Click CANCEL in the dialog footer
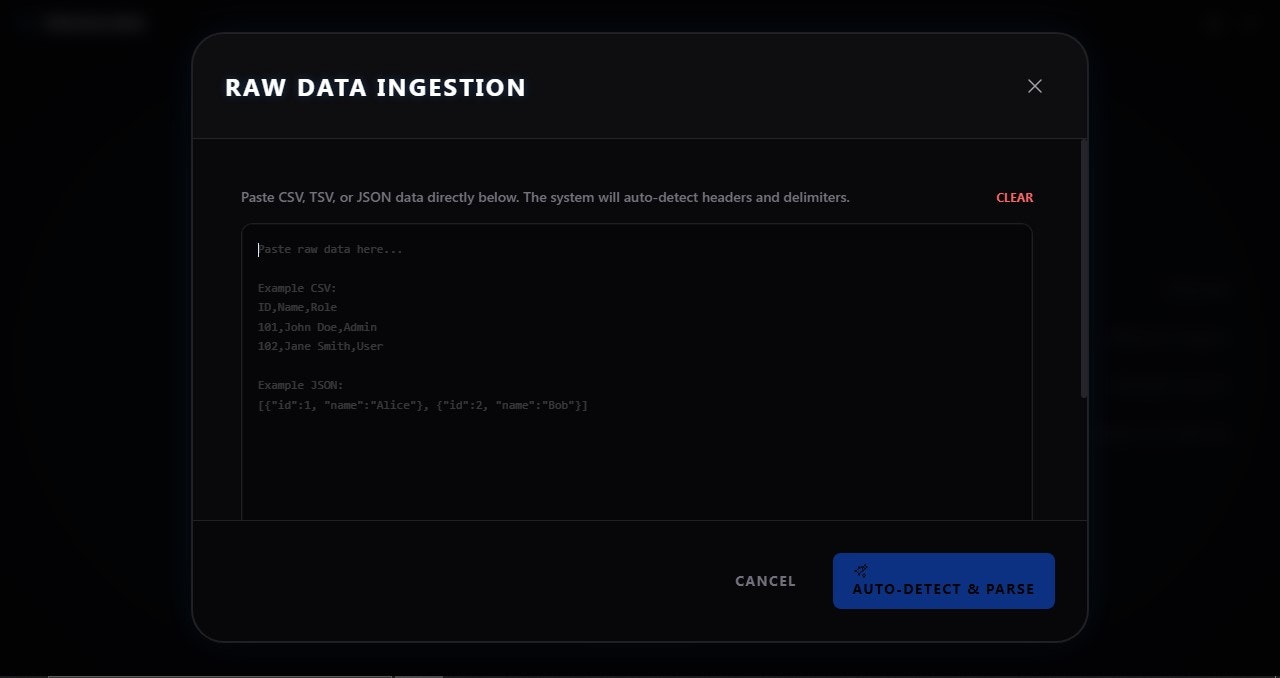Image resolution: width=1280 pixels, height=678 pixels. pyautogui.click(x=764, y=581)
